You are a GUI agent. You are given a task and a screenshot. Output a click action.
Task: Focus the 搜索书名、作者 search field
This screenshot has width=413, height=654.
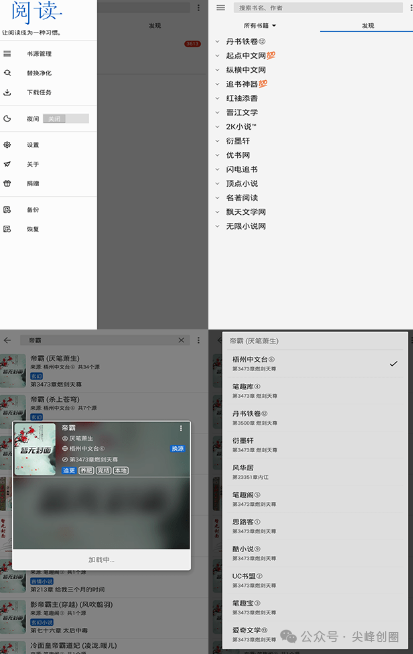318,8
